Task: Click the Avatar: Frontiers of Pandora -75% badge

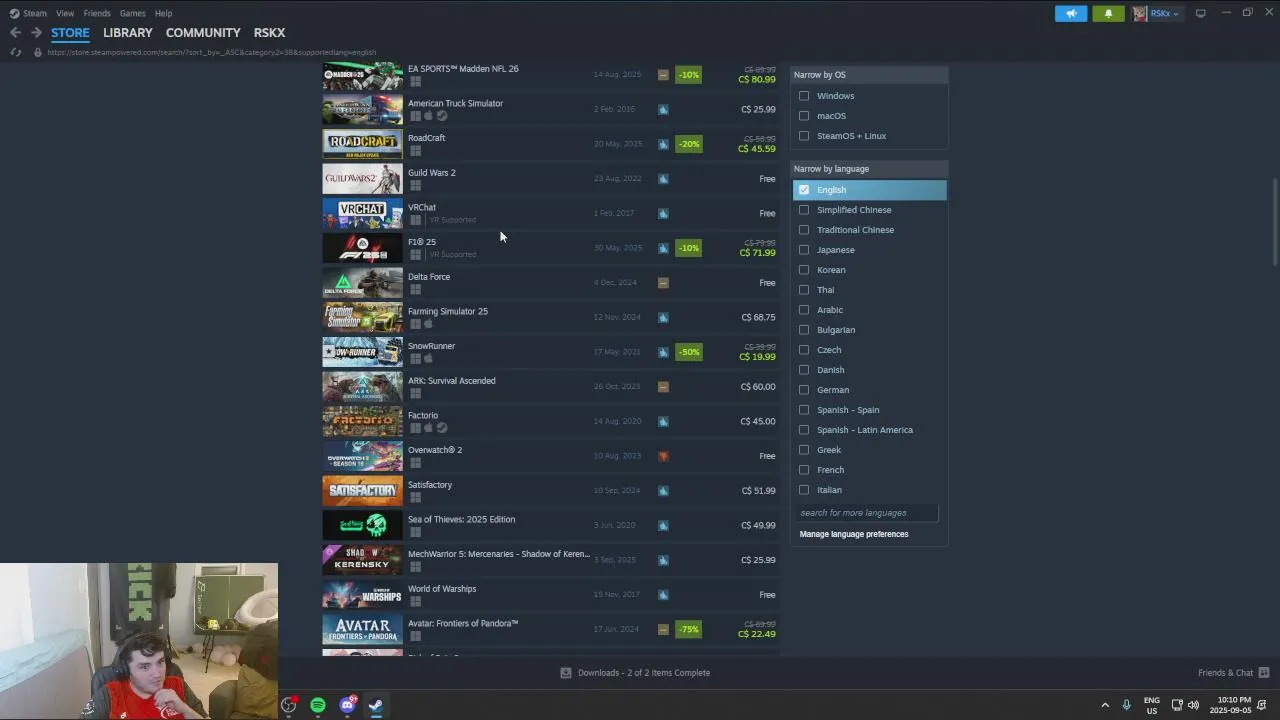Action: [x=688, y=629]
